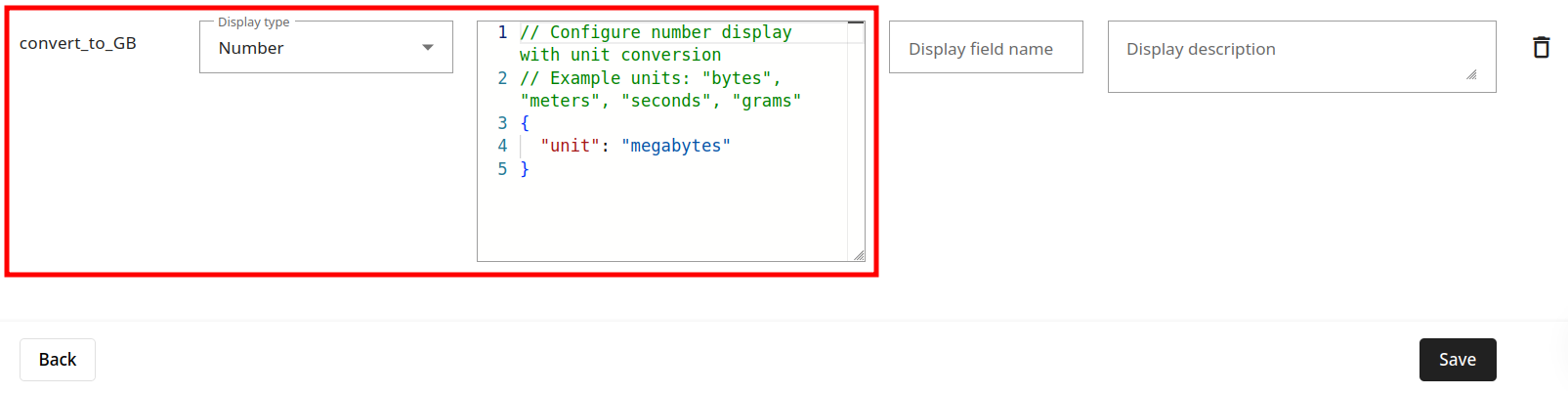
Task: Click the Display type floating label
Action: coord(254,22)
